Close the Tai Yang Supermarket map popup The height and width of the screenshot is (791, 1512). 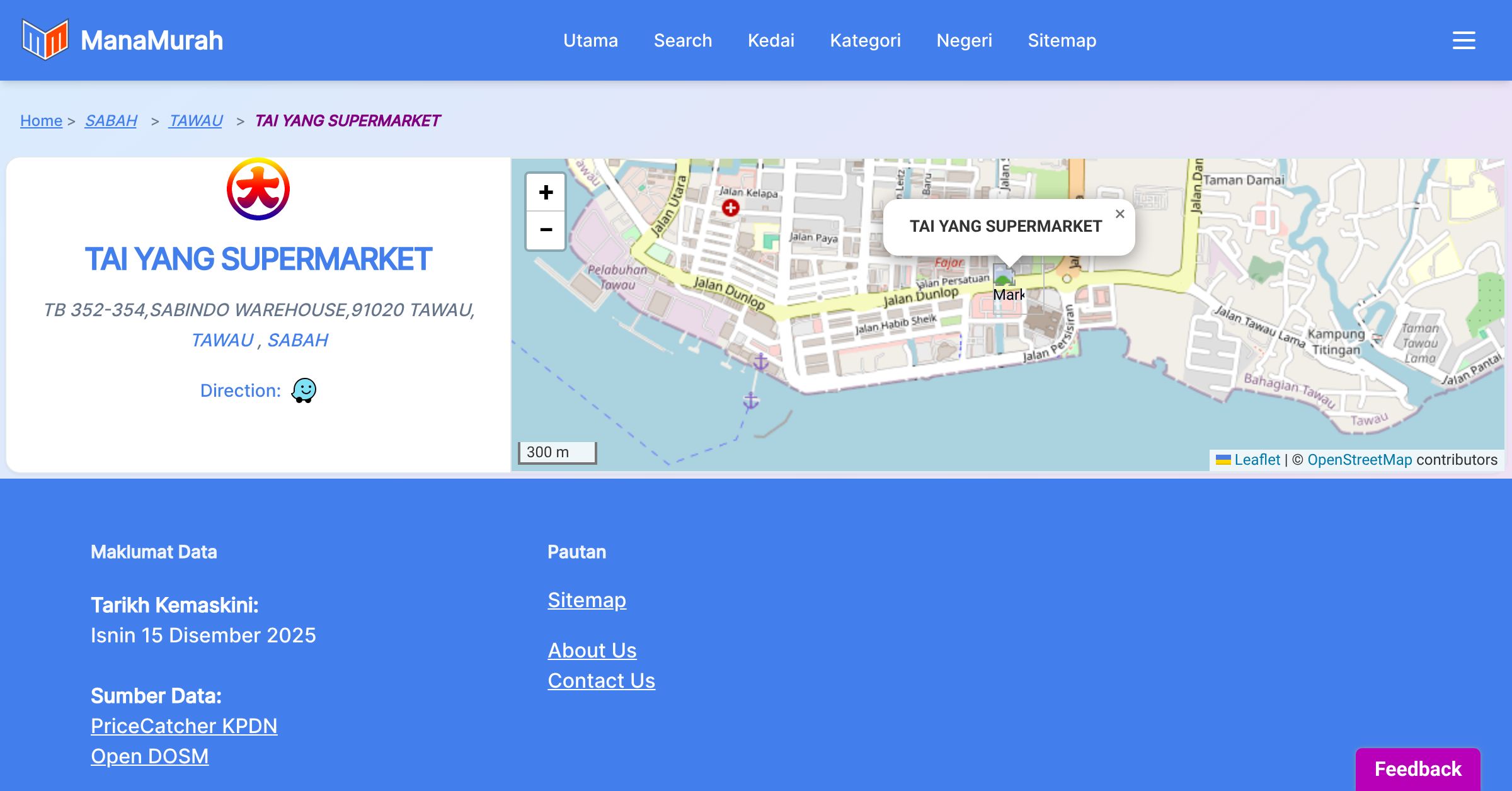coord(1120,214)
